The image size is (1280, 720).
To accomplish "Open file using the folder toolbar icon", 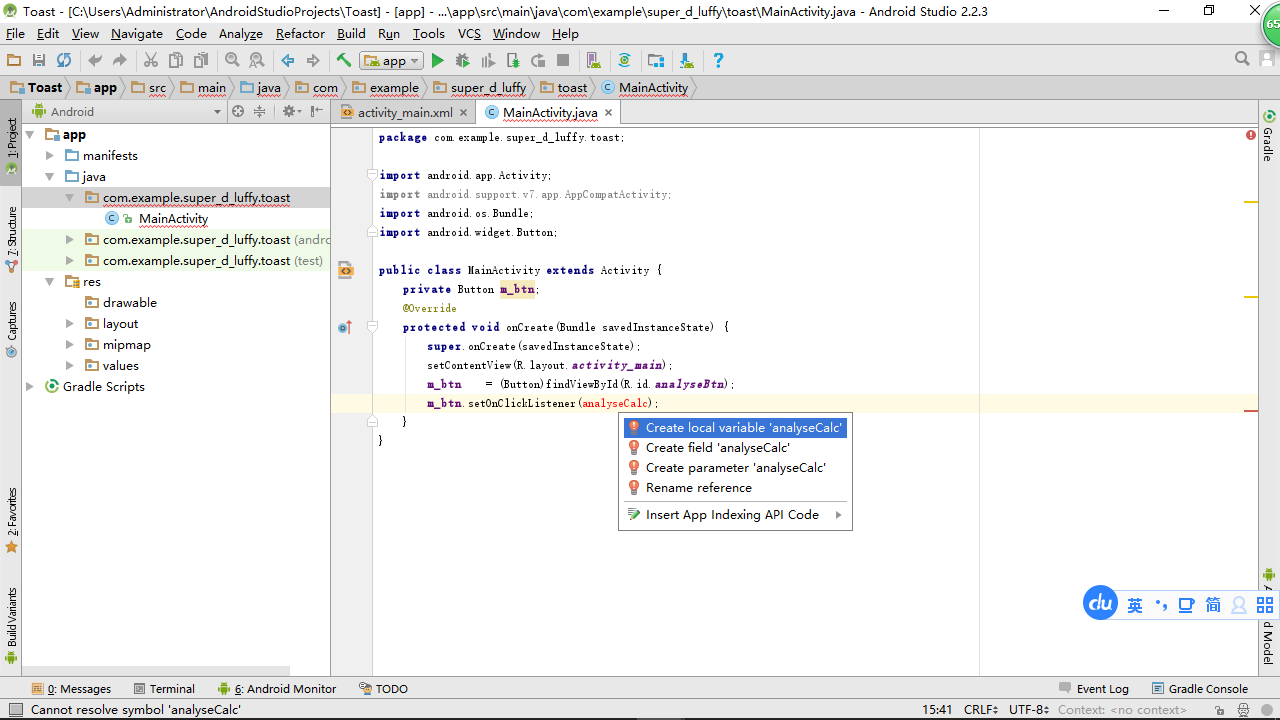I will click(x=14, y=60).
